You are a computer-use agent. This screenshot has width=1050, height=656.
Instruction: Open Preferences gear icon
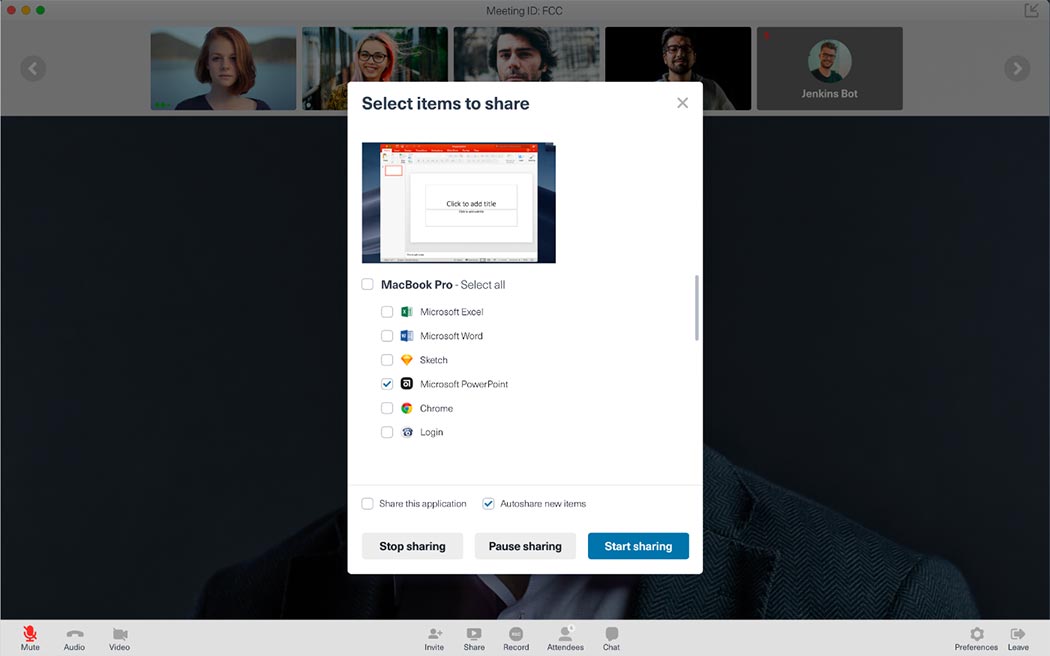coord(976,634)
